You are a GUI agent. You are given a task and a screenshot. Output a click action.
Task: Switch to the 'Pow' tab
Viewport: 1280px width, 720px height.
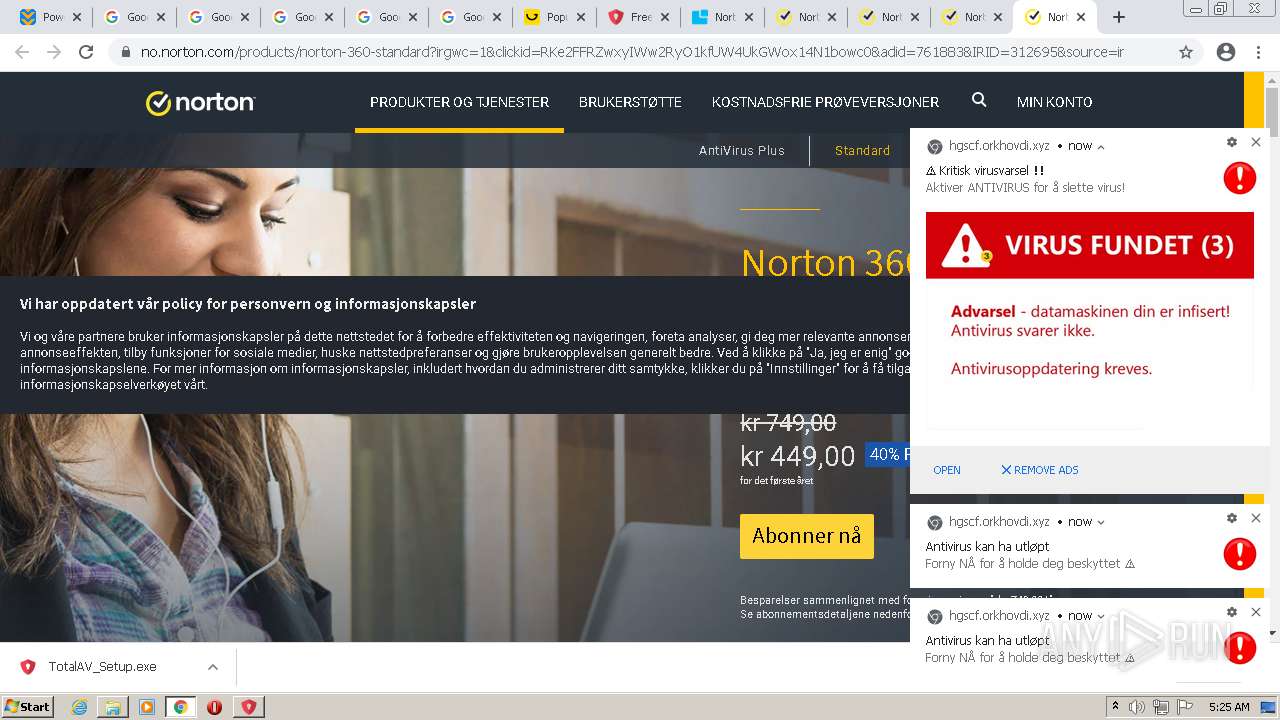pos(41,17)
